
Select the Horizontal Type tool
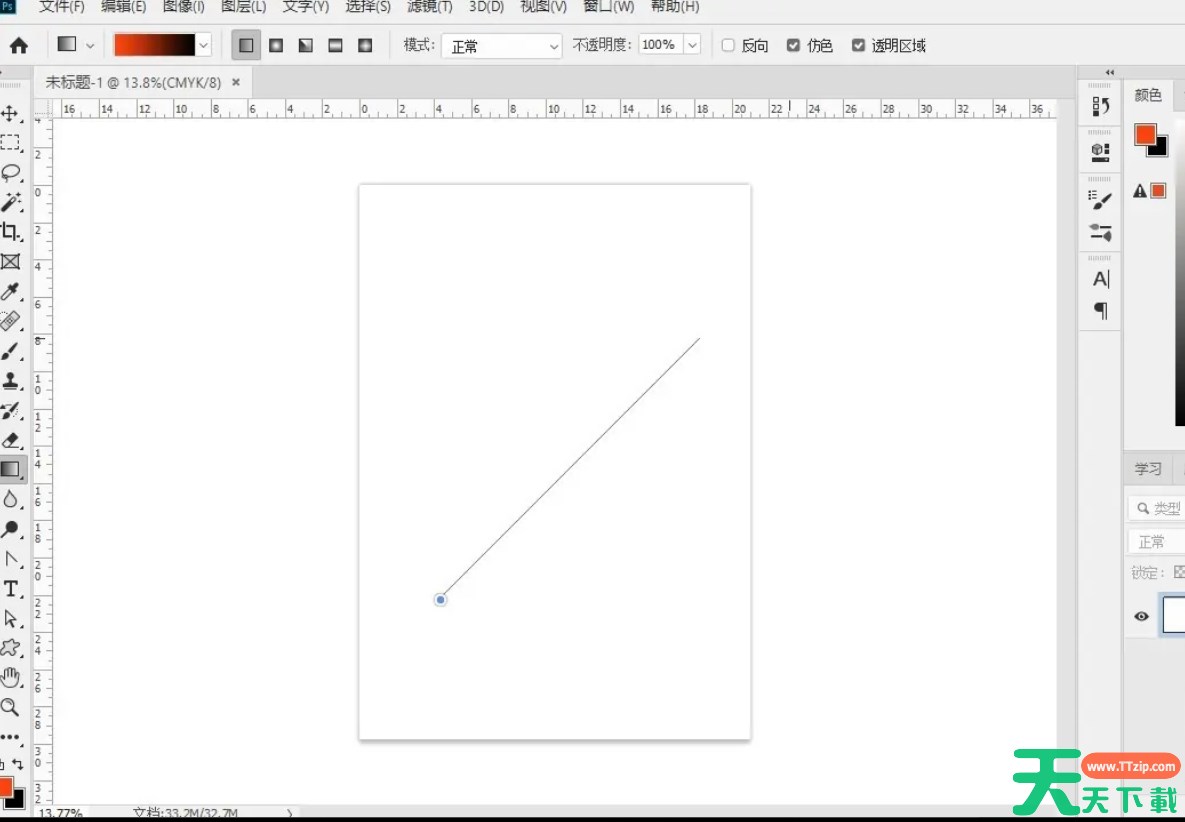point(10,588)
